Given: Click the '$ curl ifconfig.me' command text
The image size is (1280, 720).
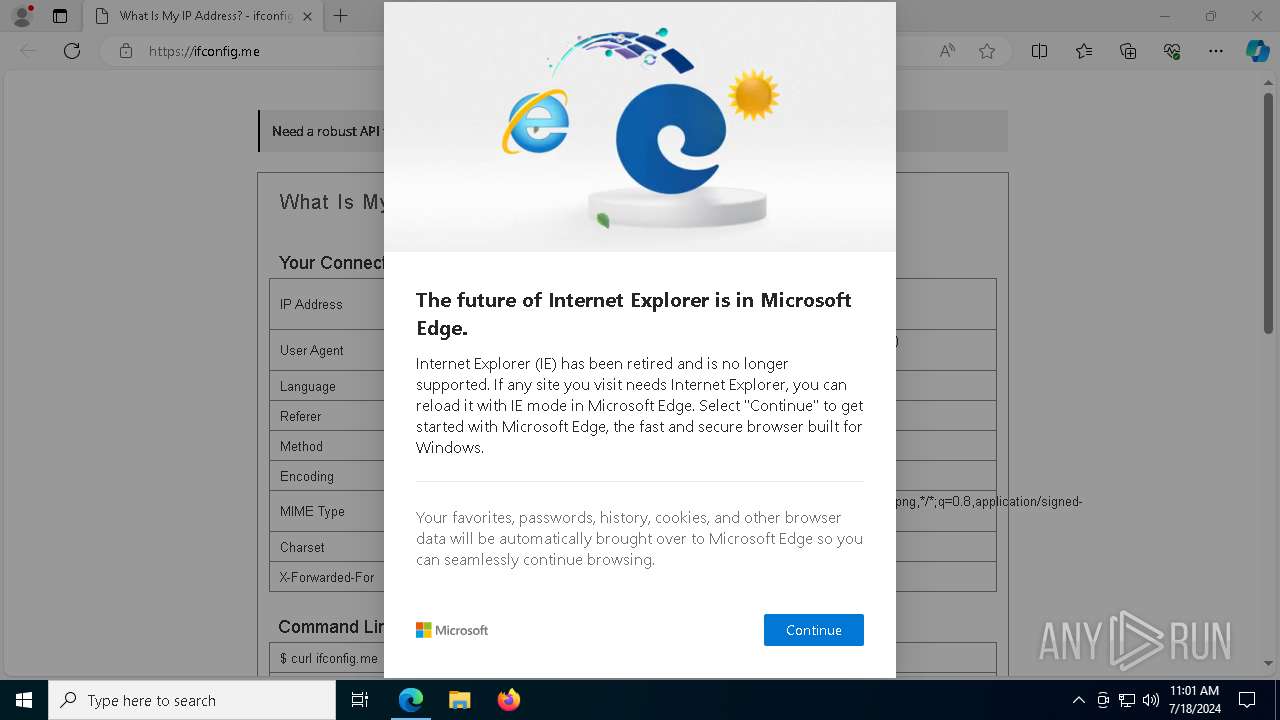Looking at the screenshot, I should (x=329, y=658).
